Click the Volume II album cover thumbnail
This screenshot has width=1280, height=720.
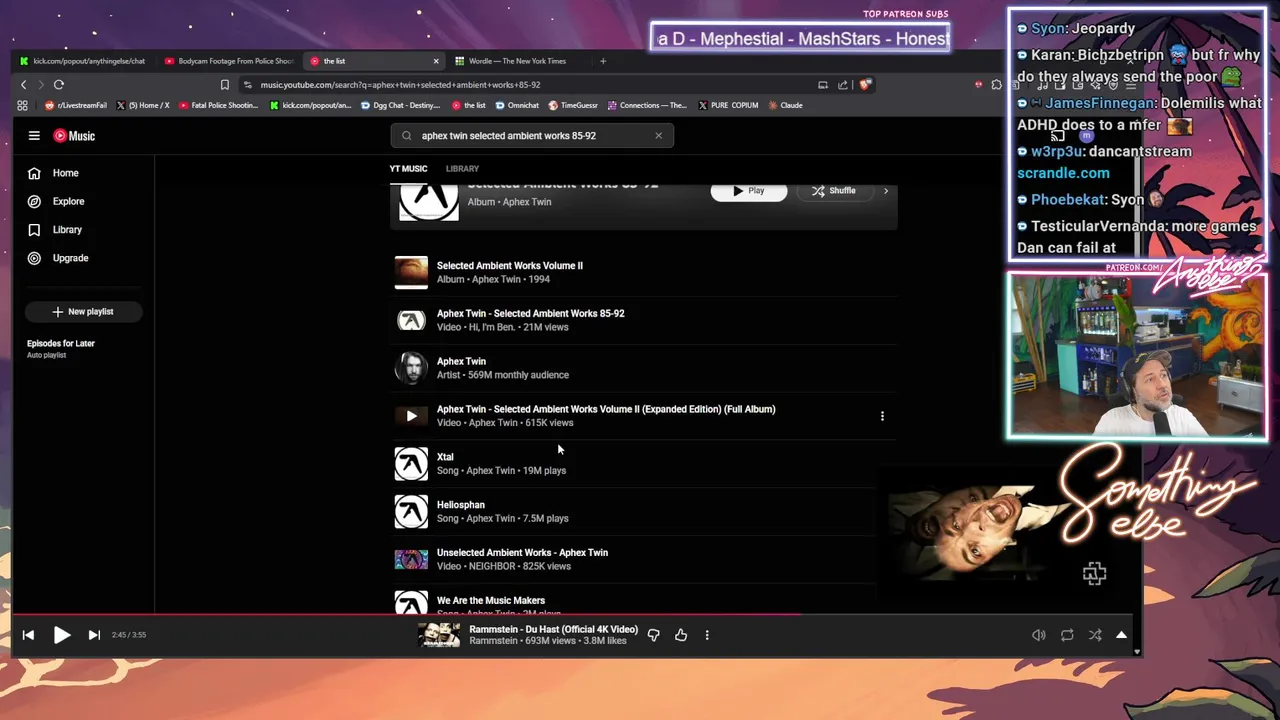[411, 272]
